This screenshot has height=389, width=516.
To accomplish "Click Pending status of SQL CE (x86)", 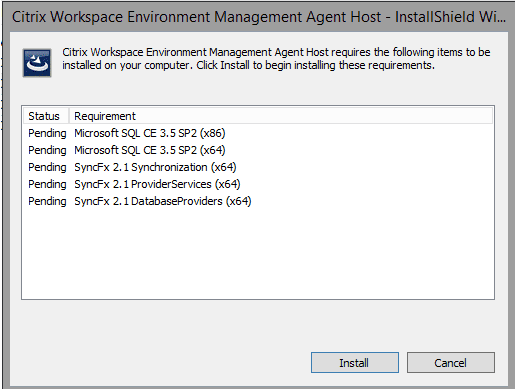I will [47, 133].
